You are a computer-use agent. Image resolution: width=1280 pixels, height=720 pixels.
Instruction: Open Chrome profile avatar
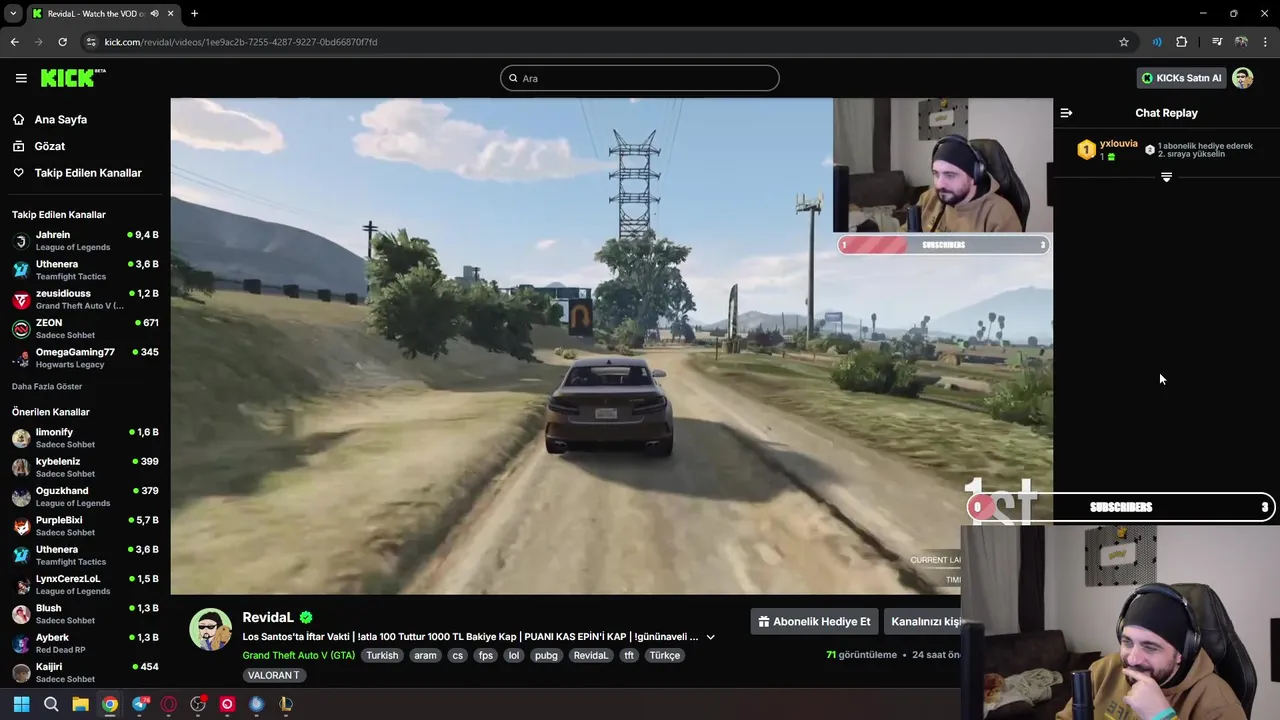coord(1241,42)
